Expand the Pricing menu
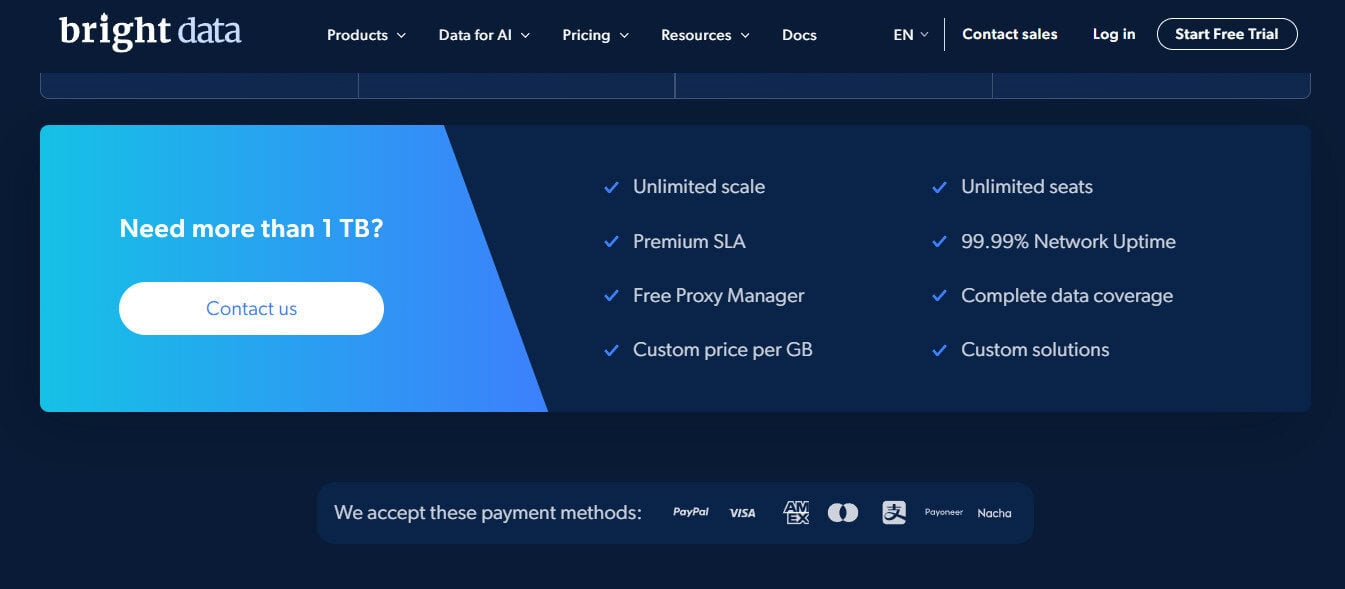This screenshot has height=589, width=1345. 596,35
